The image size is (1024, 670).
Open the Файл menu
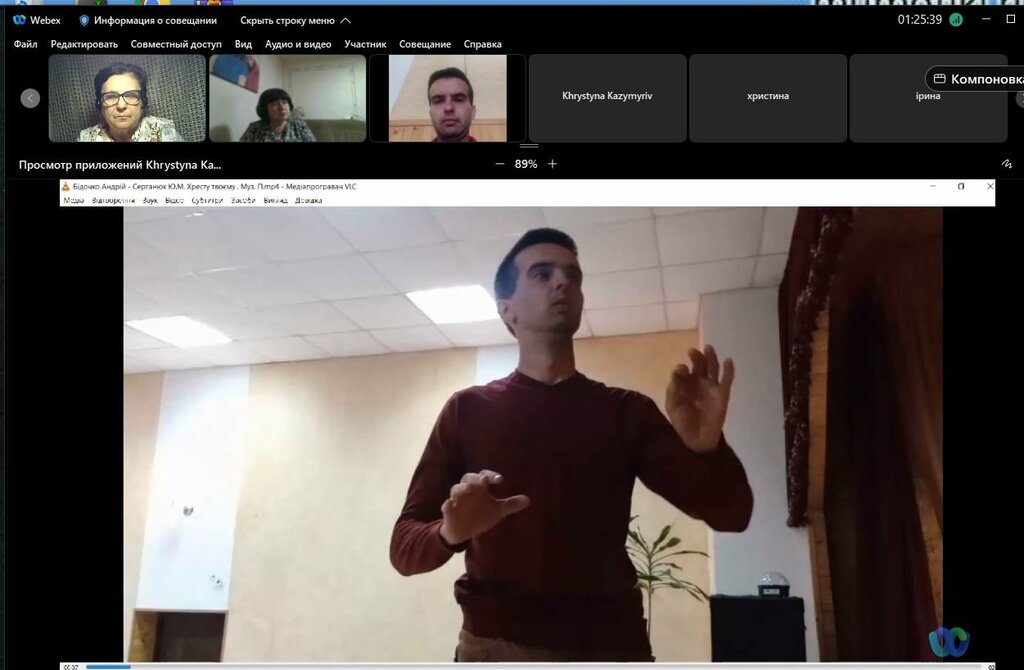click(25, 44)
